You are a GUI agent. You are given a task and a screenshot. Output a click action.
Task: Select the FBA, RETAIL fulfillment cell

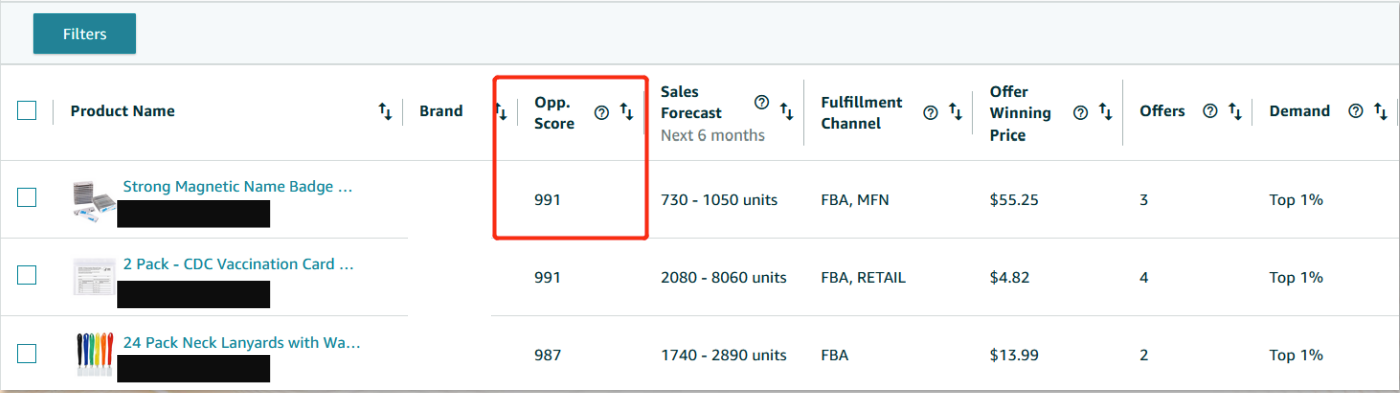click(x=863, y=277)
